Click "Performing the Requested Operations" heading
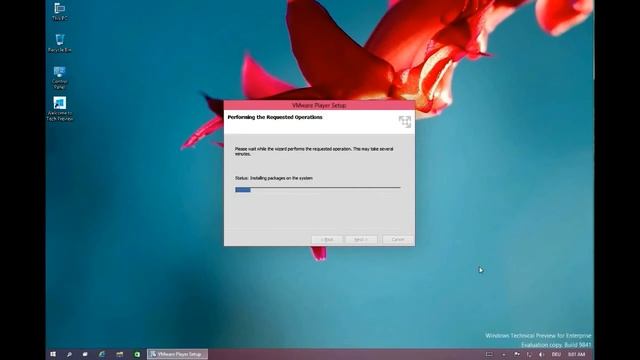Image resolution: width=640 pixels, height=360 pixels. point(275,117)
